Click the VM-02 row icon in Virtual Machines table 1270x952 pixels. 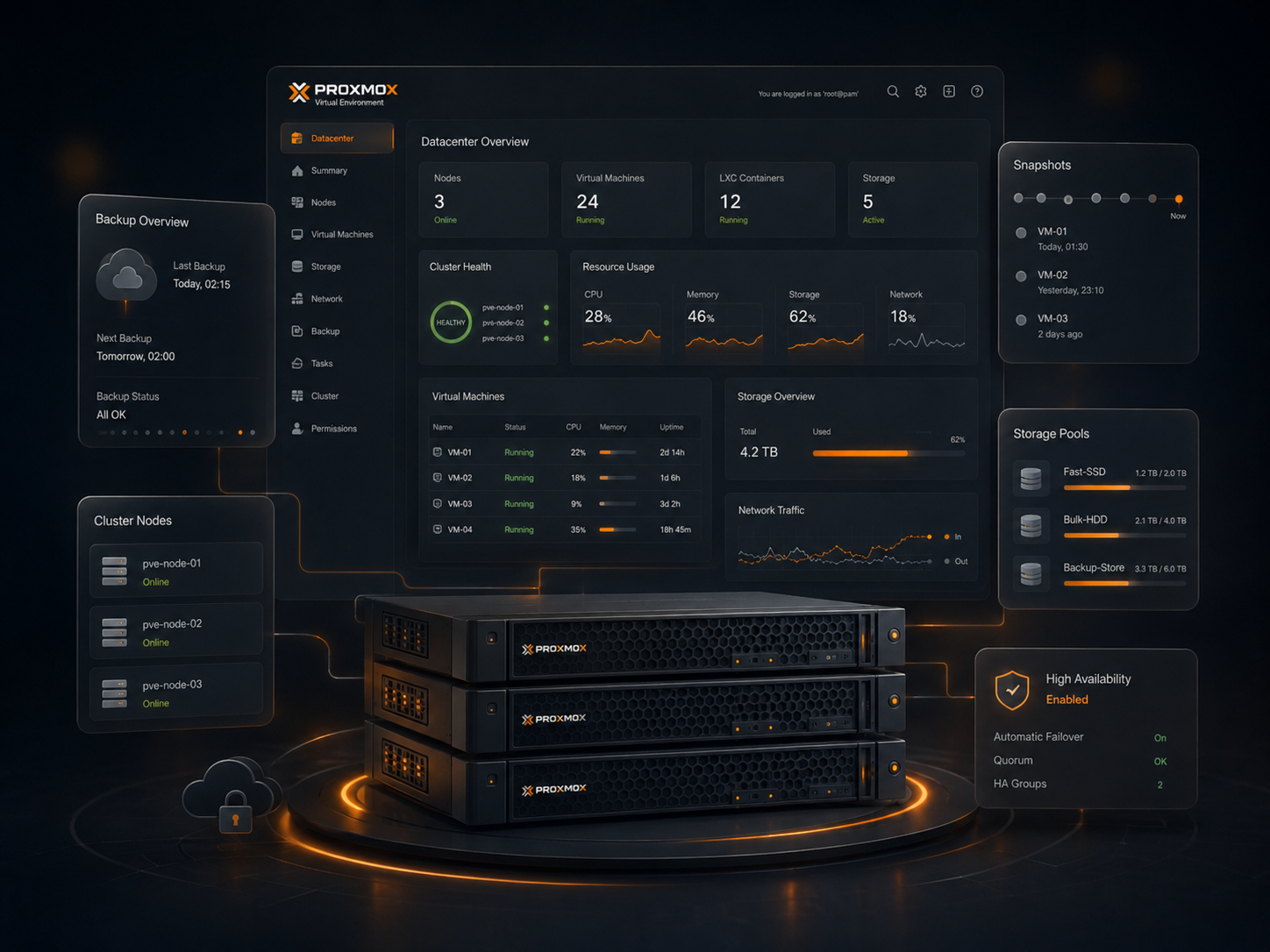pyautogui.click(x=438, y=478)
